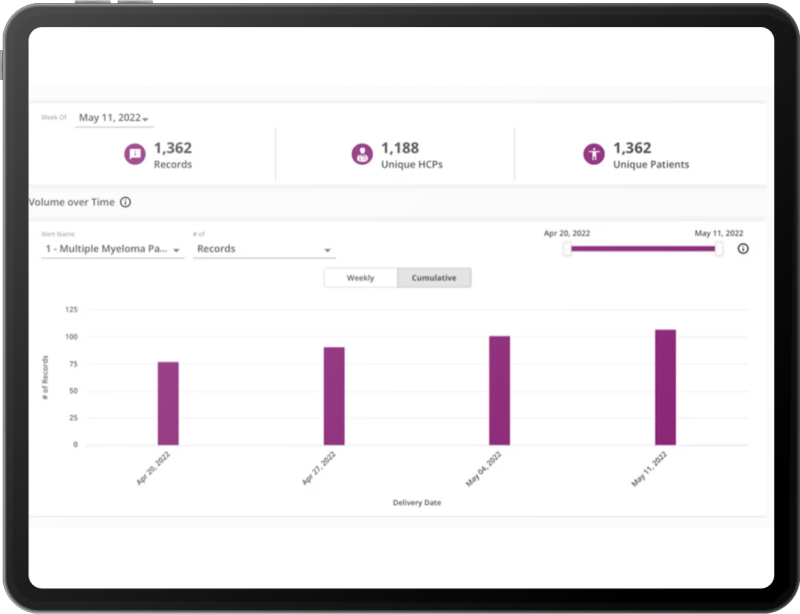Viewport: 800px width, 614px height.
Task: Open the Volume over Time info icon
Action: click(x=126, y=202)
